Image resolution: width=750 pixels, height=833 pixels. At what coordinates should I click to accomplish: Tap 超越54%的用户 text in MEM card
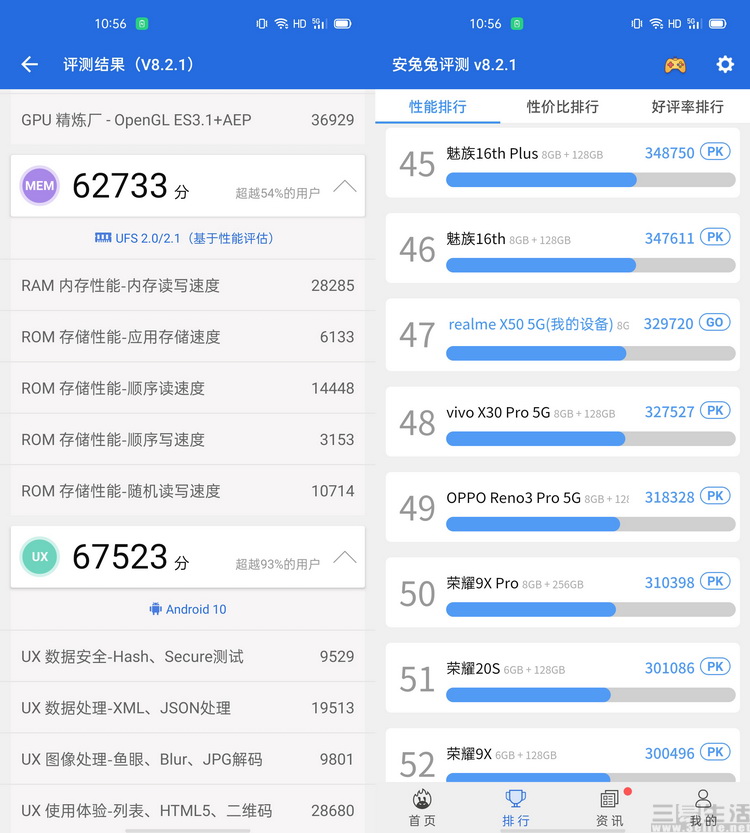coord(278,193)
